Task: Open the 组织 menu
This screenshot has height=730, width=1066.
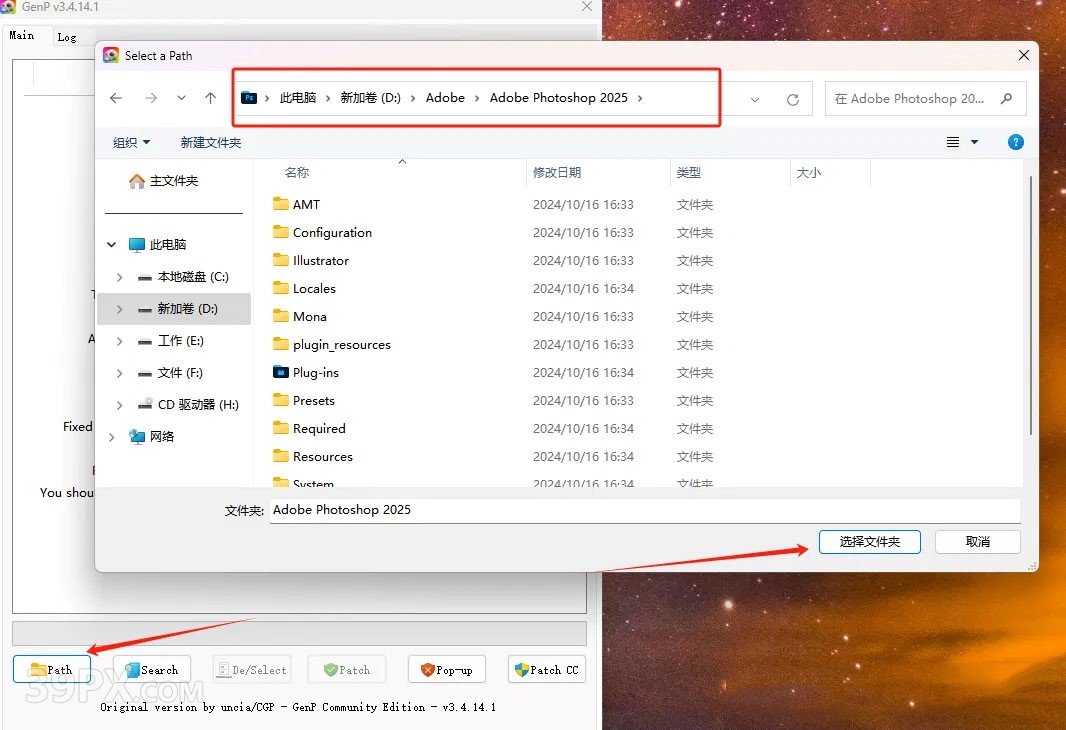Action: pos(131,143)
